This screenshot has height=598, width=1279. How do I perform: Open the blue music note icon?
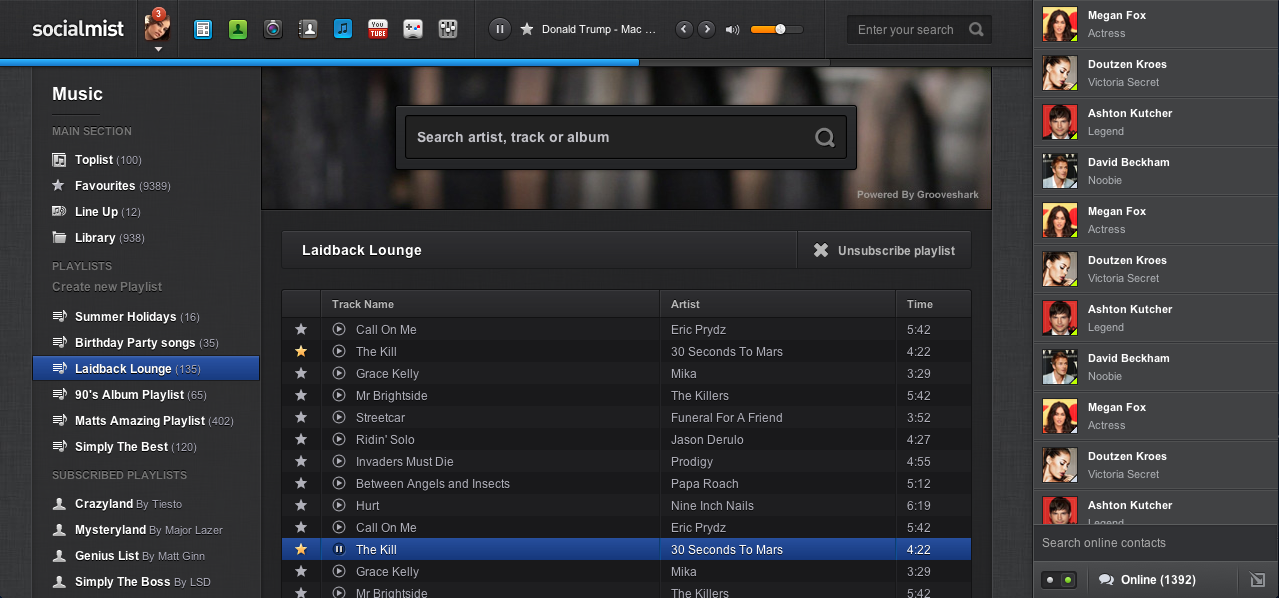click(x=343, y=29)
